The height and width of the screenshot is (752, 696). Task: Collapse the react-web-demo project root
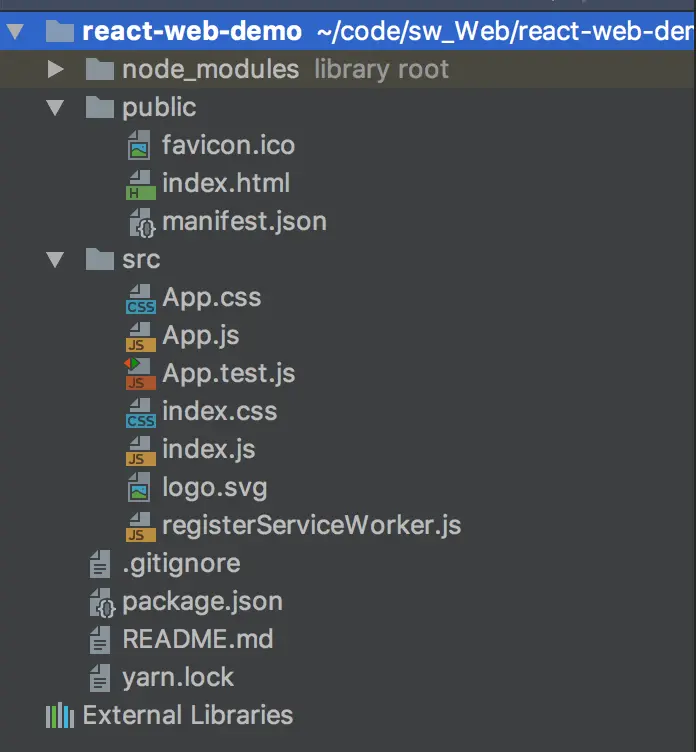(x=15, y=32)
